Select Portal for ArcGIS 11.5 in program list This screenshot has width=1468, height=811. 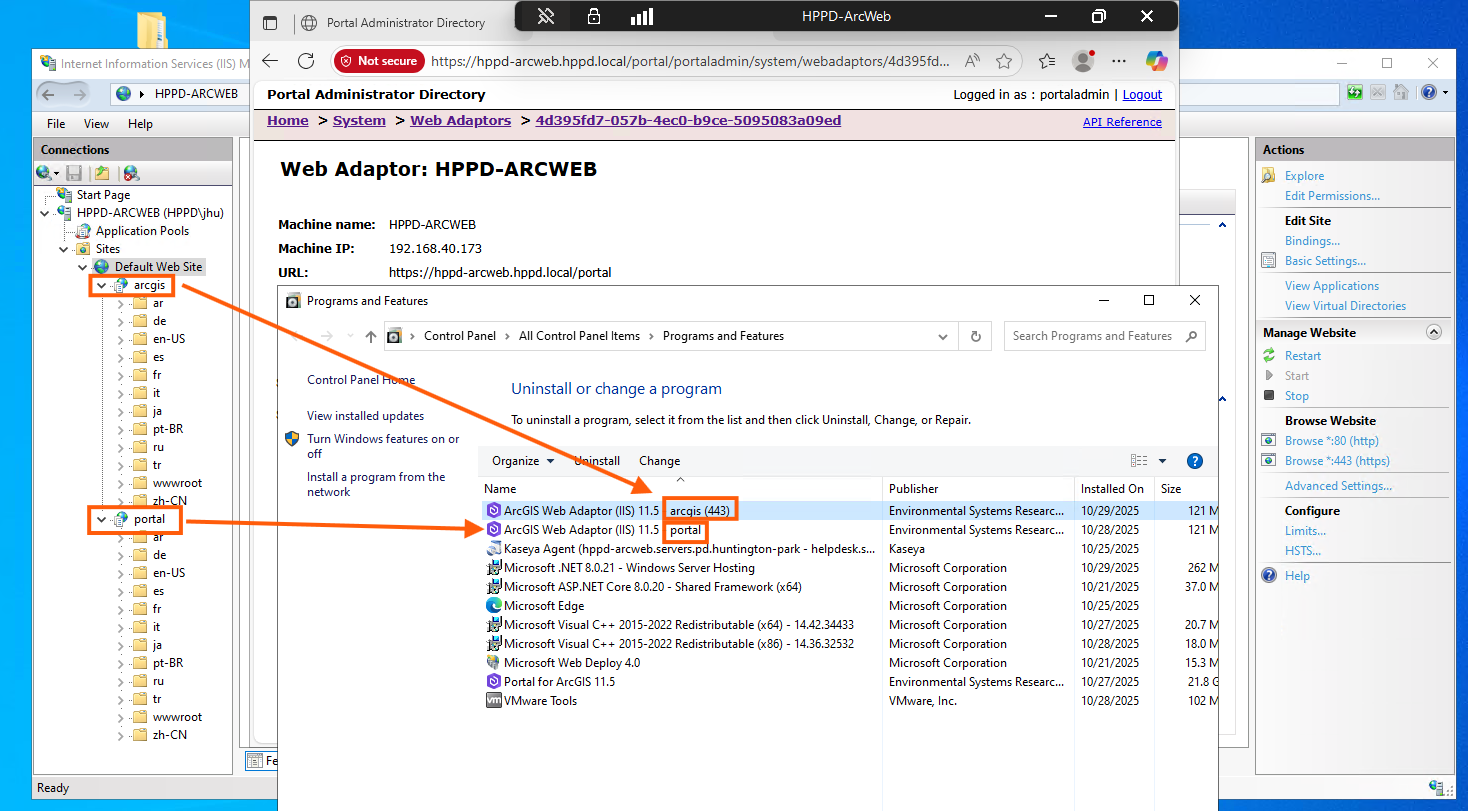pyautogui.click(x=559, y=682)
